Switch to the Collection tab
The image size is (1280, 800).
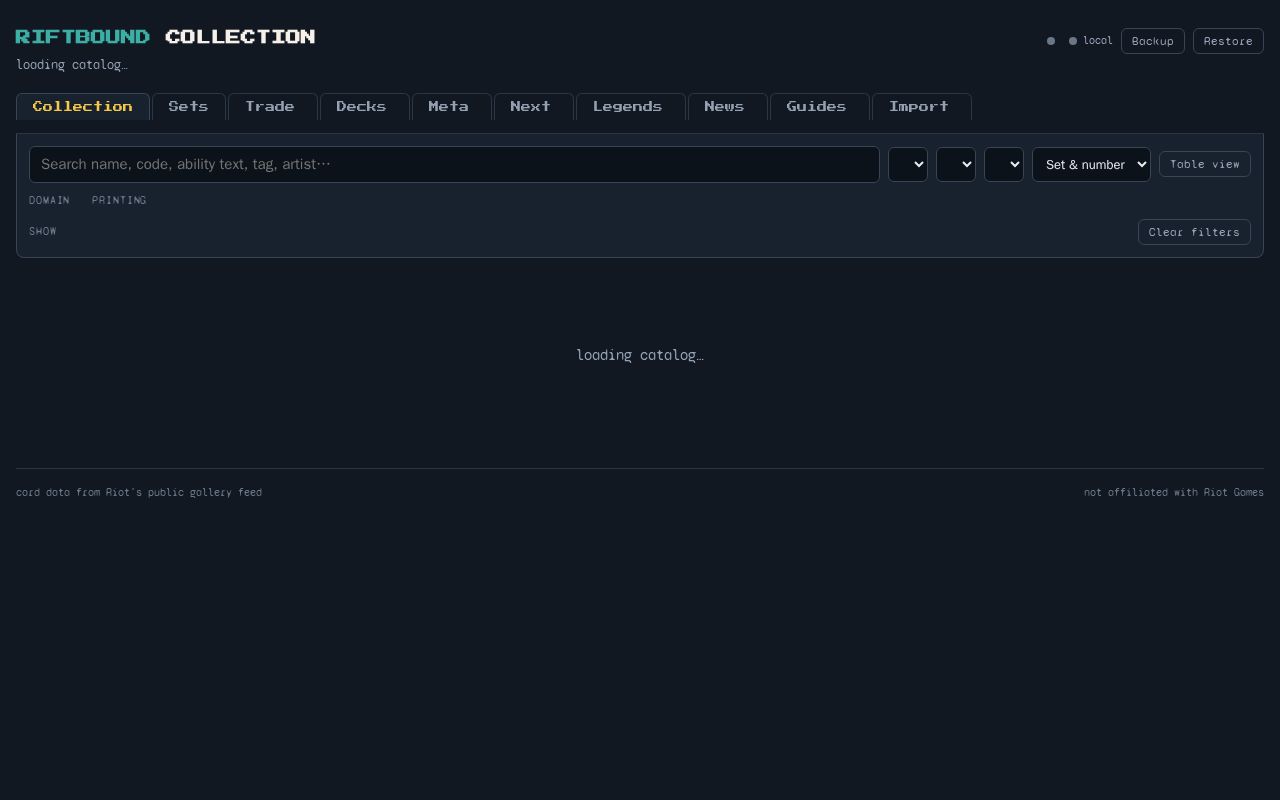[x=83, y=106]
